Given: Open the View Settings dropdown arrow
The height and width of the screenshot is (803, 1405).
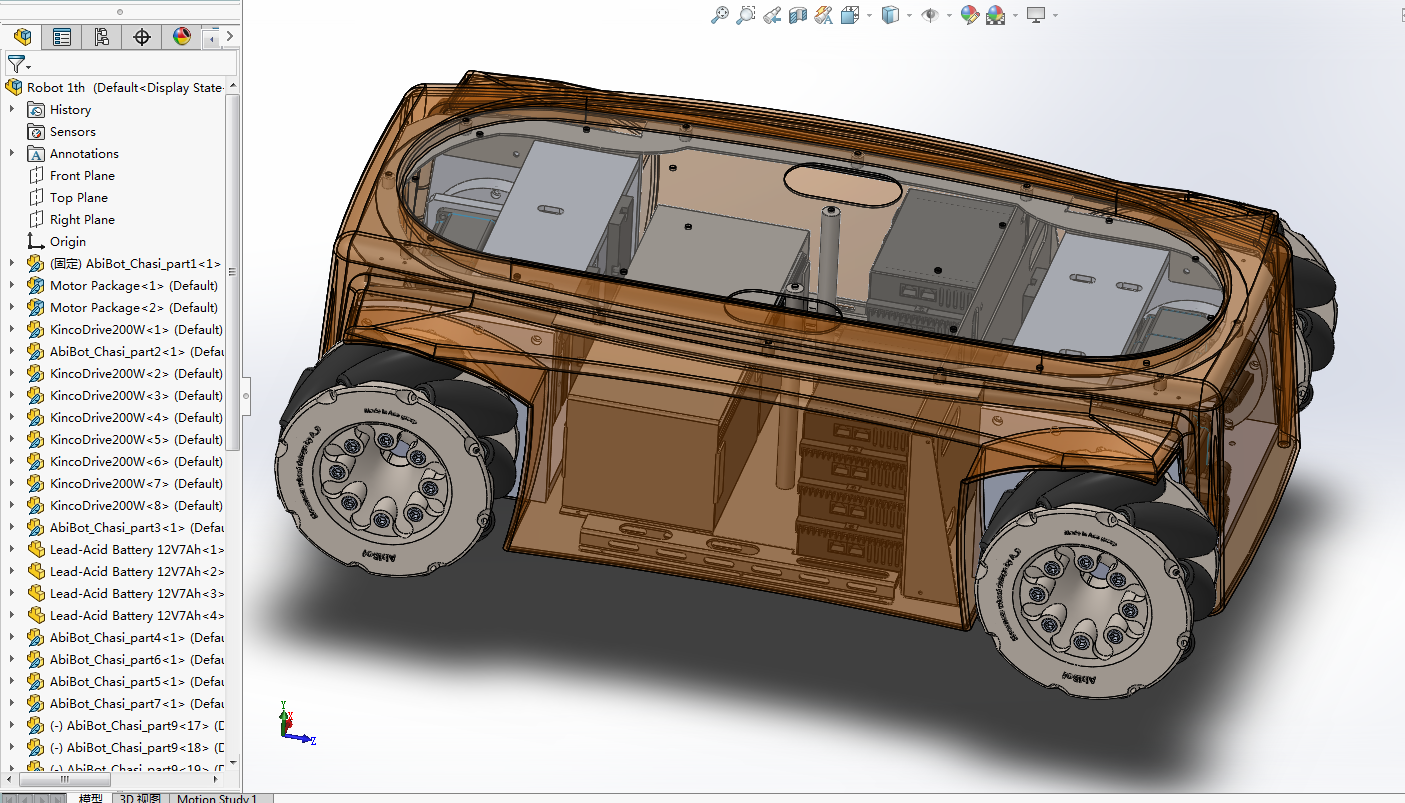Looking at the screenshot, I should tap(1055, 15).
